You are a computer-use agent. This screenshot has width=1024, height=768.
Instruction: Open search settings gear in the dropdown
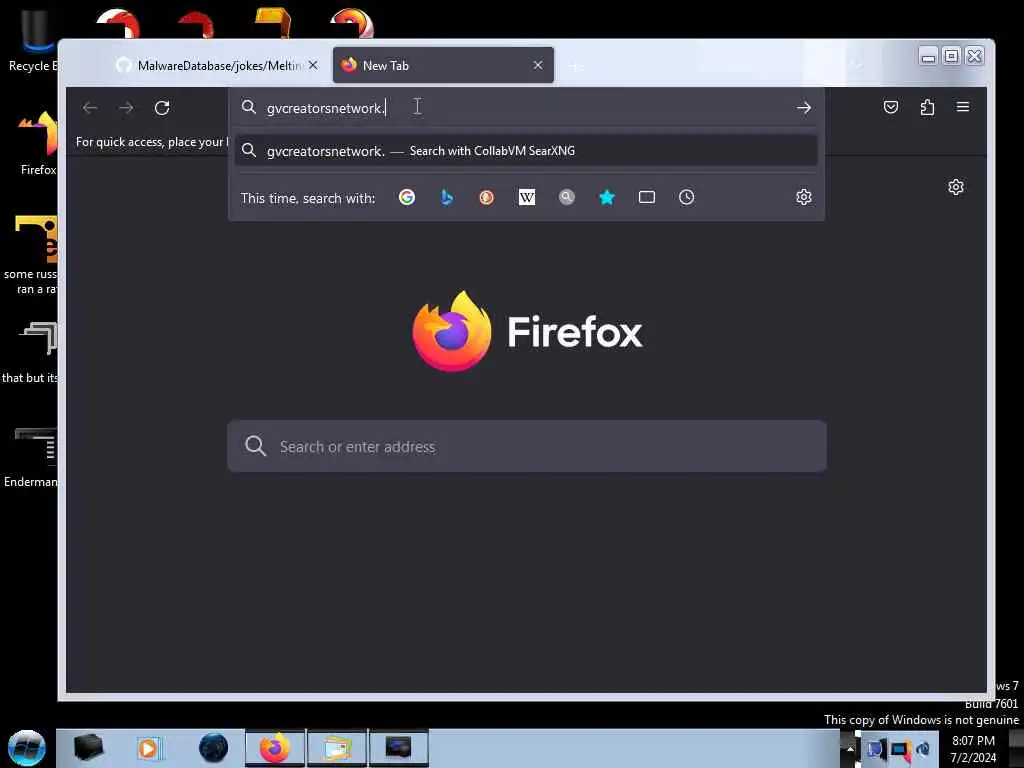click(804, 197)
